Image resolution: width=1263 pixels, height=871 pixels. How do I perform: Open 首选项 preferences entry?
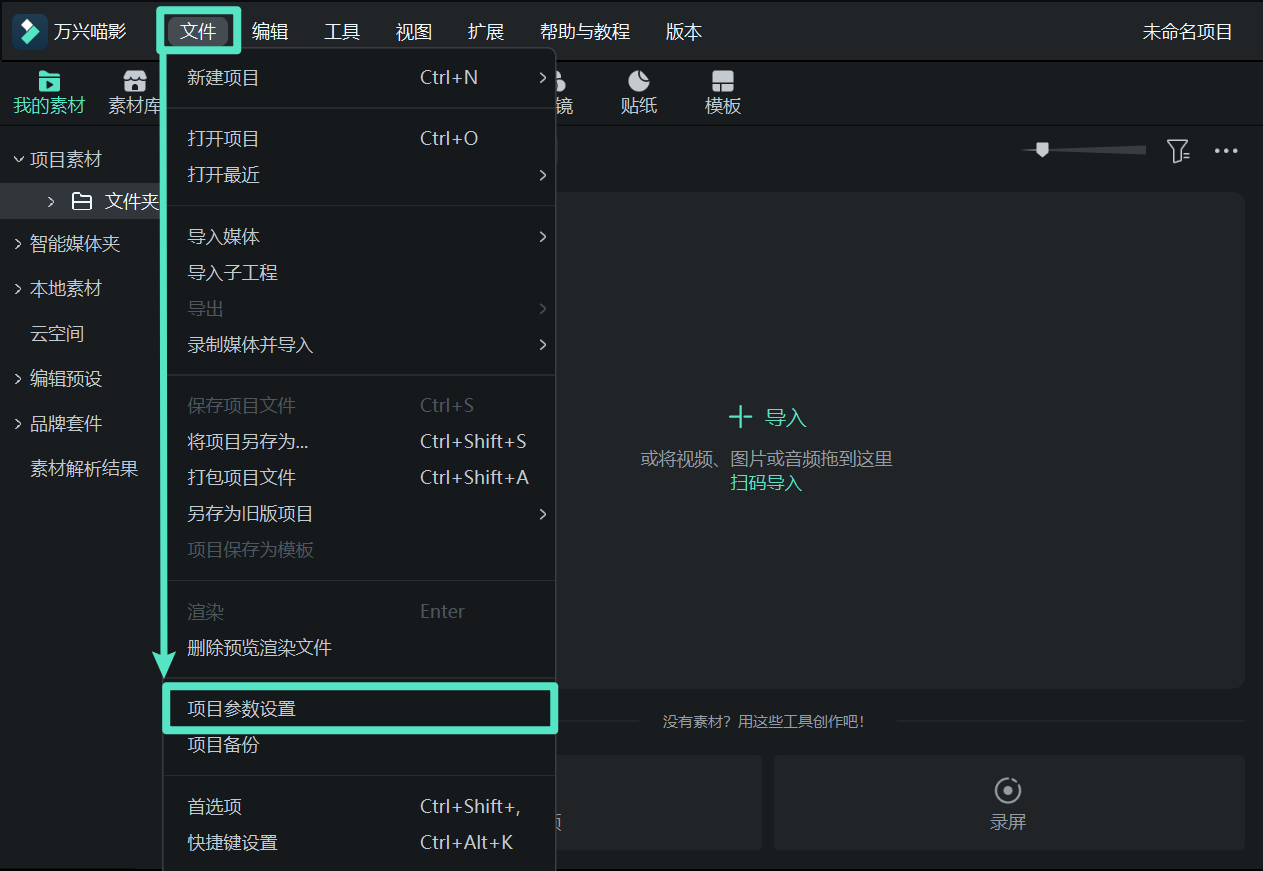359,807
